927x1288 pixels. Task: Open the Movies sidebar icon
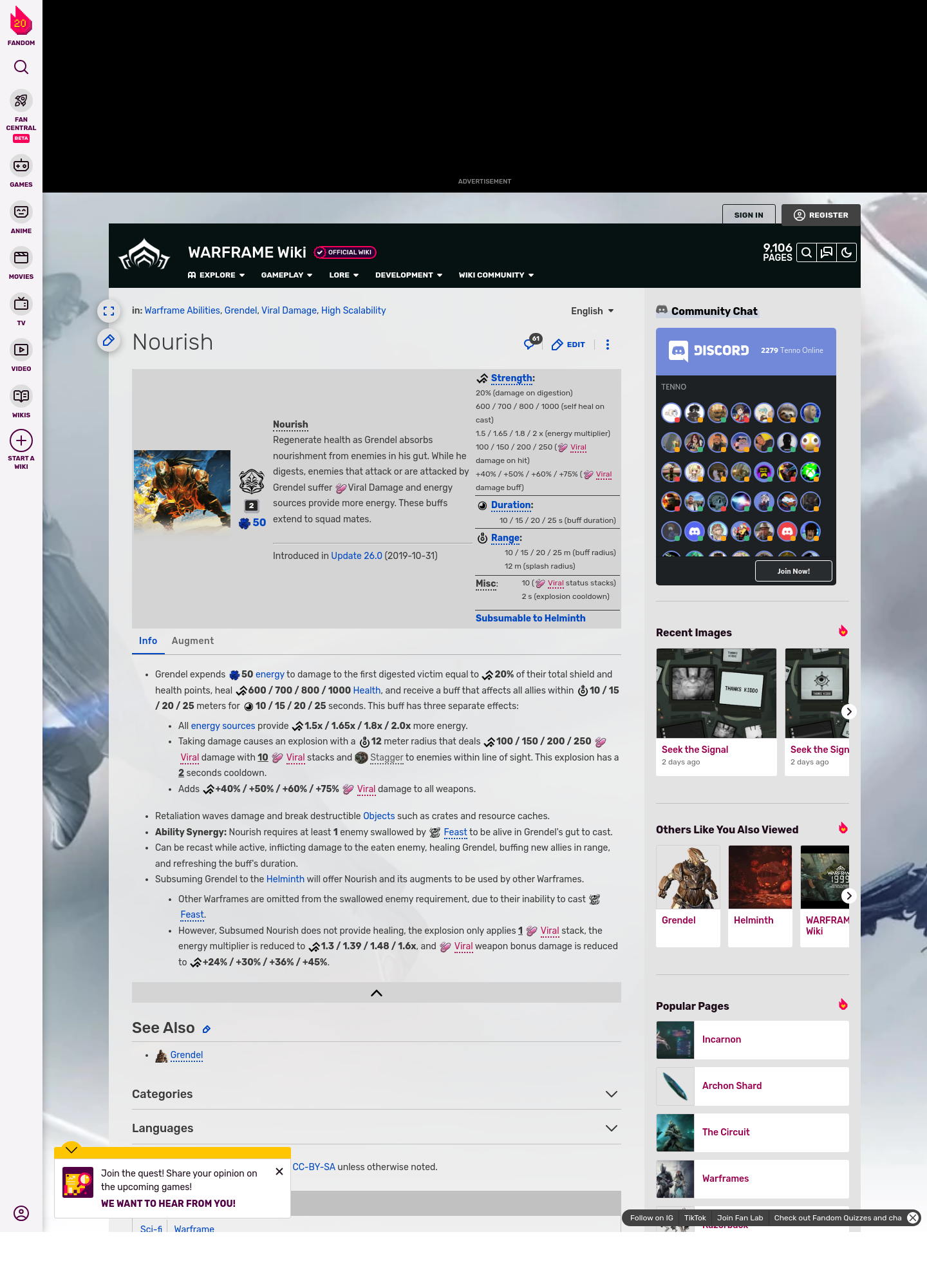pos(21,258)
